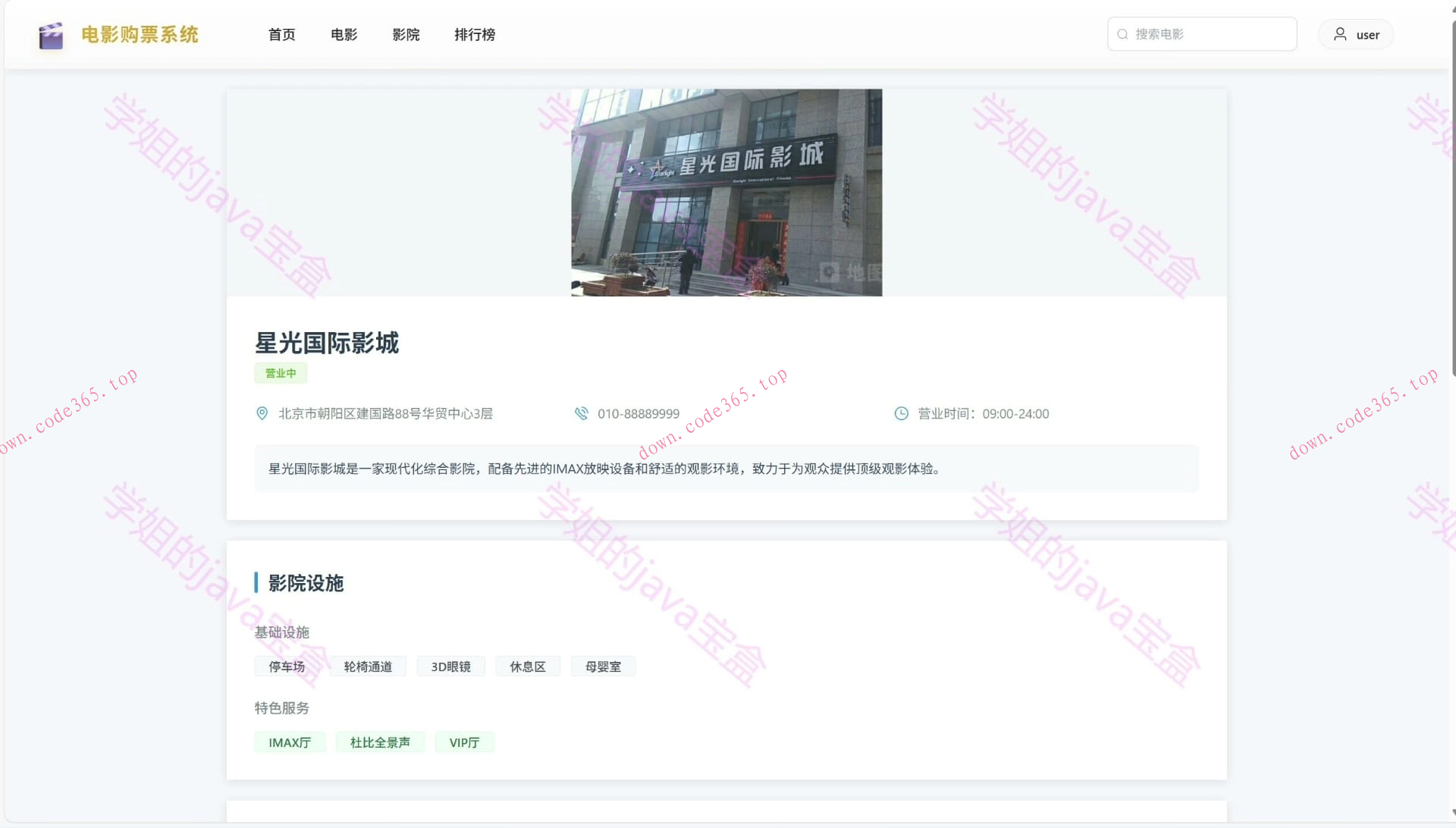Screen dimensions: 1456x828
Task: Click the cinema title 星光国际影城
Action: click(327, 343)
